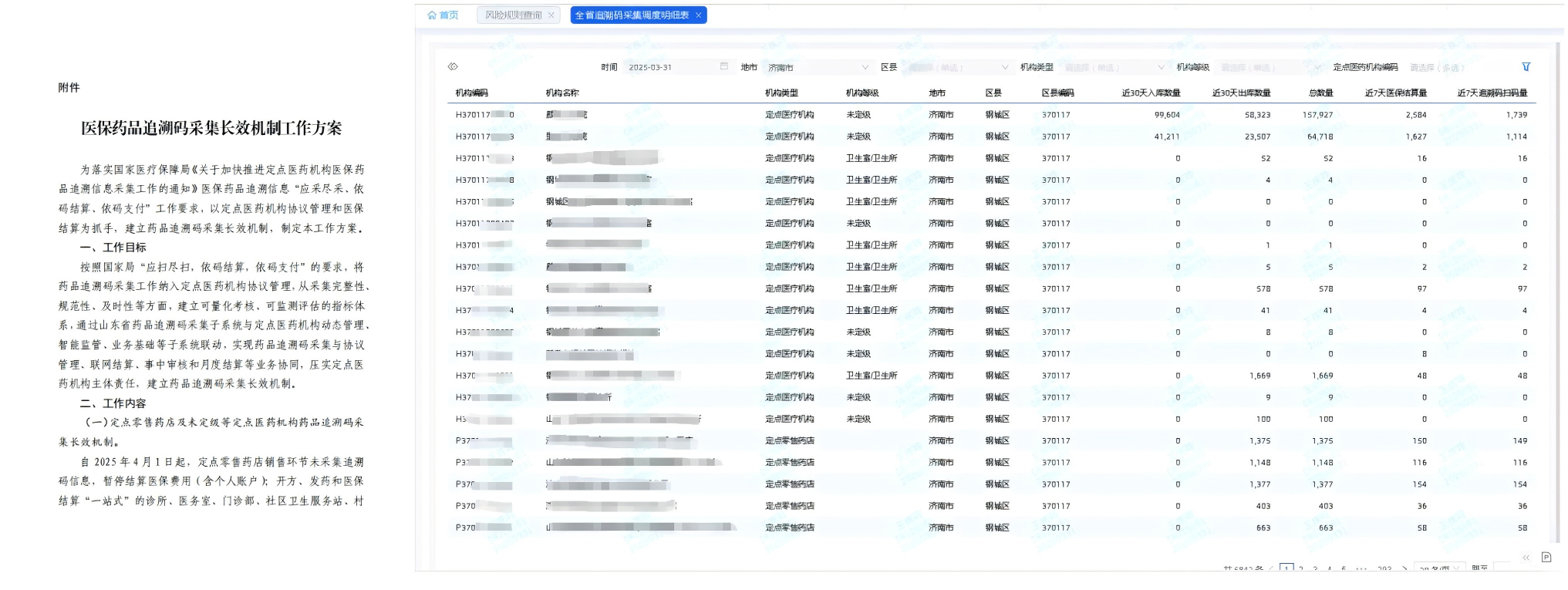Click the cell value 23,507
Screen dimensions: 1568x590
[1257, 137]
